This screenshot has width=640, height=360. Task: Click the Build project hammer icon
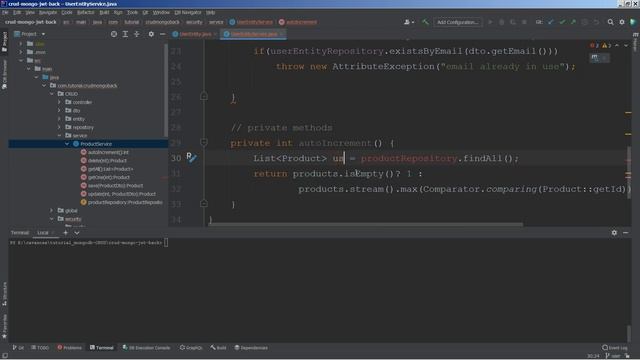(x=425, y=22)
